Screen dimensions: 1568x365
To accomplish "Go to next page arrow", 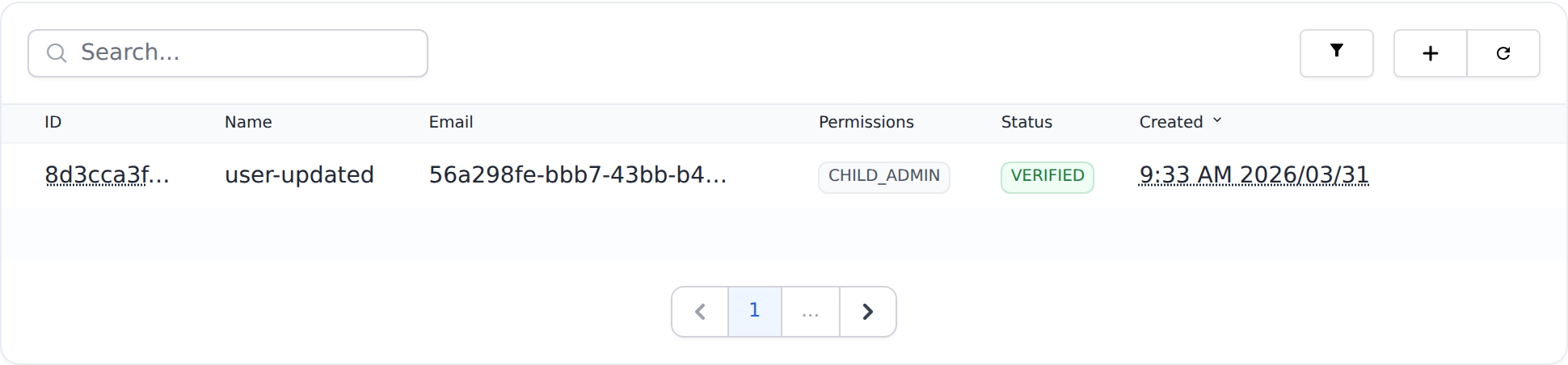I will point(867,312).
